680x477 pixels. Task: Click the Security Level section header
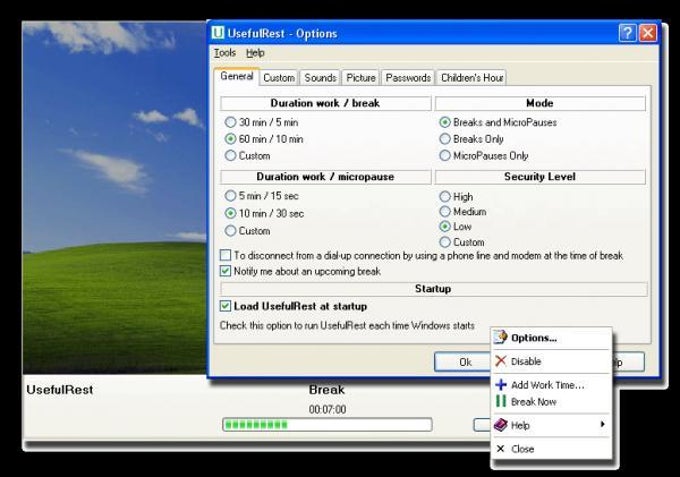tap(539, 176)
